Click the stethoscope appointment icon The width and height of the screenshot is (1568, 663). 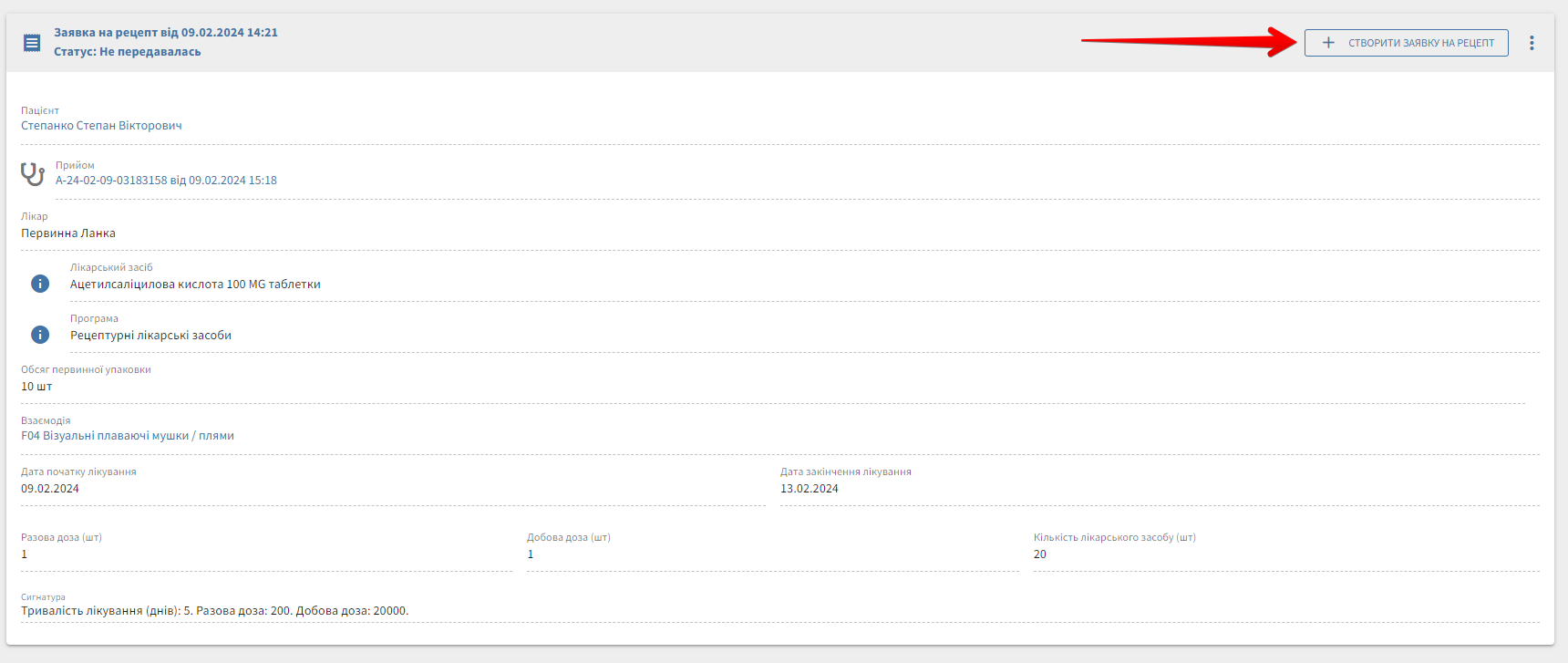tap(33, 173)
